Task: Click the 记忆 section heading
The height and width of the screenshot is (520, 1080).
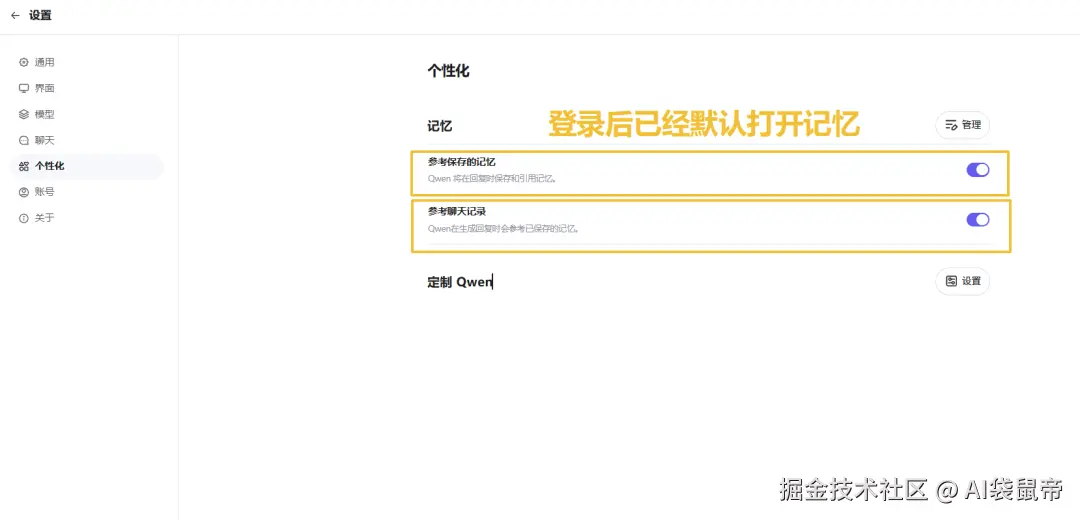Action: click(x=439, y=127)
